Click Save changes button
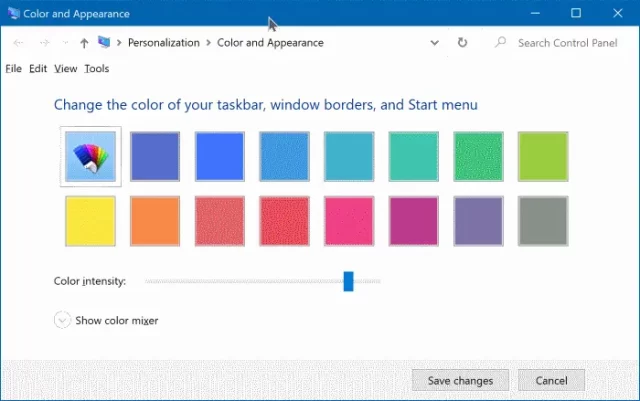The image size is (640, 401). click(460, 381)
